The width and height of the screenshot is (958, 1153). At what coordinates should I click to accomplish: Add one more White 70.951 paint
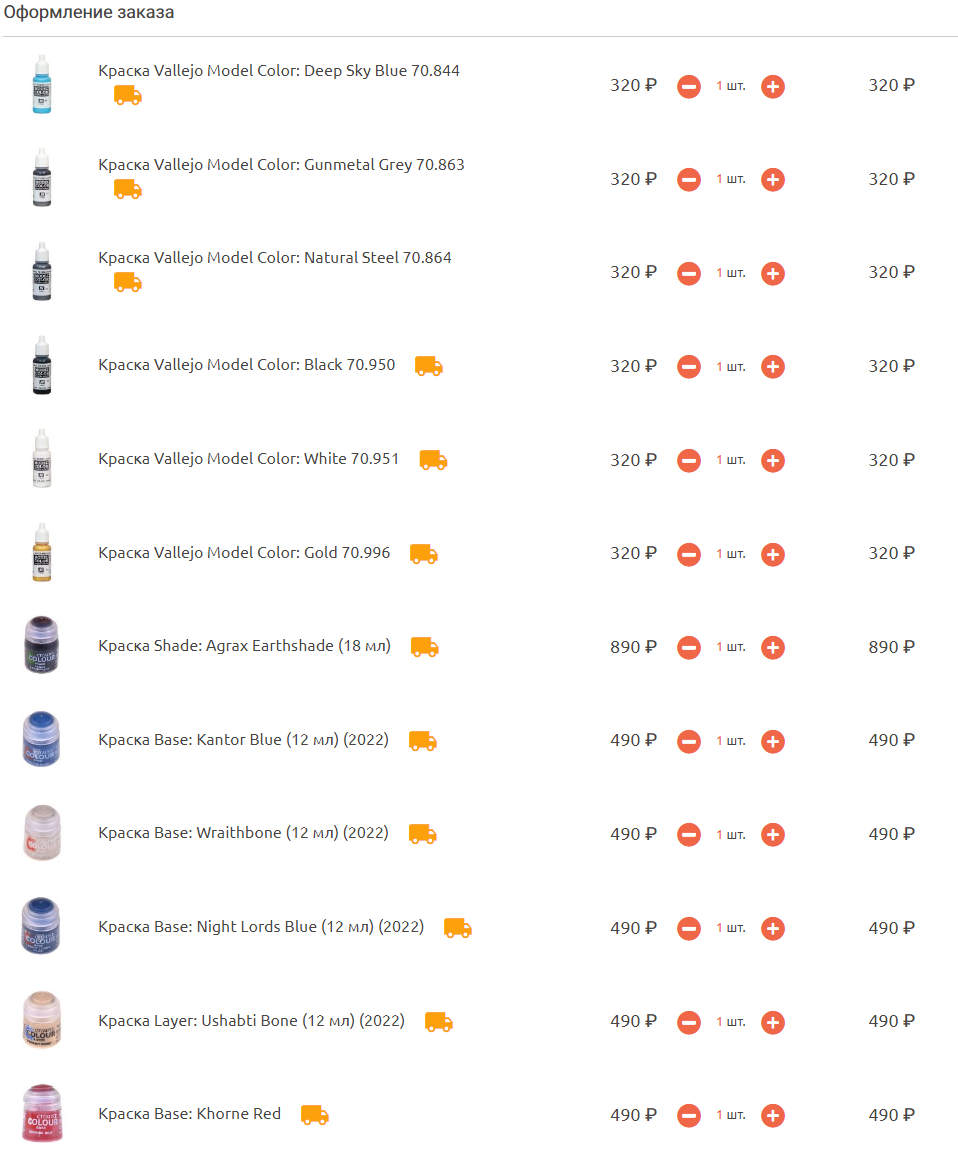tap(772, 460)
